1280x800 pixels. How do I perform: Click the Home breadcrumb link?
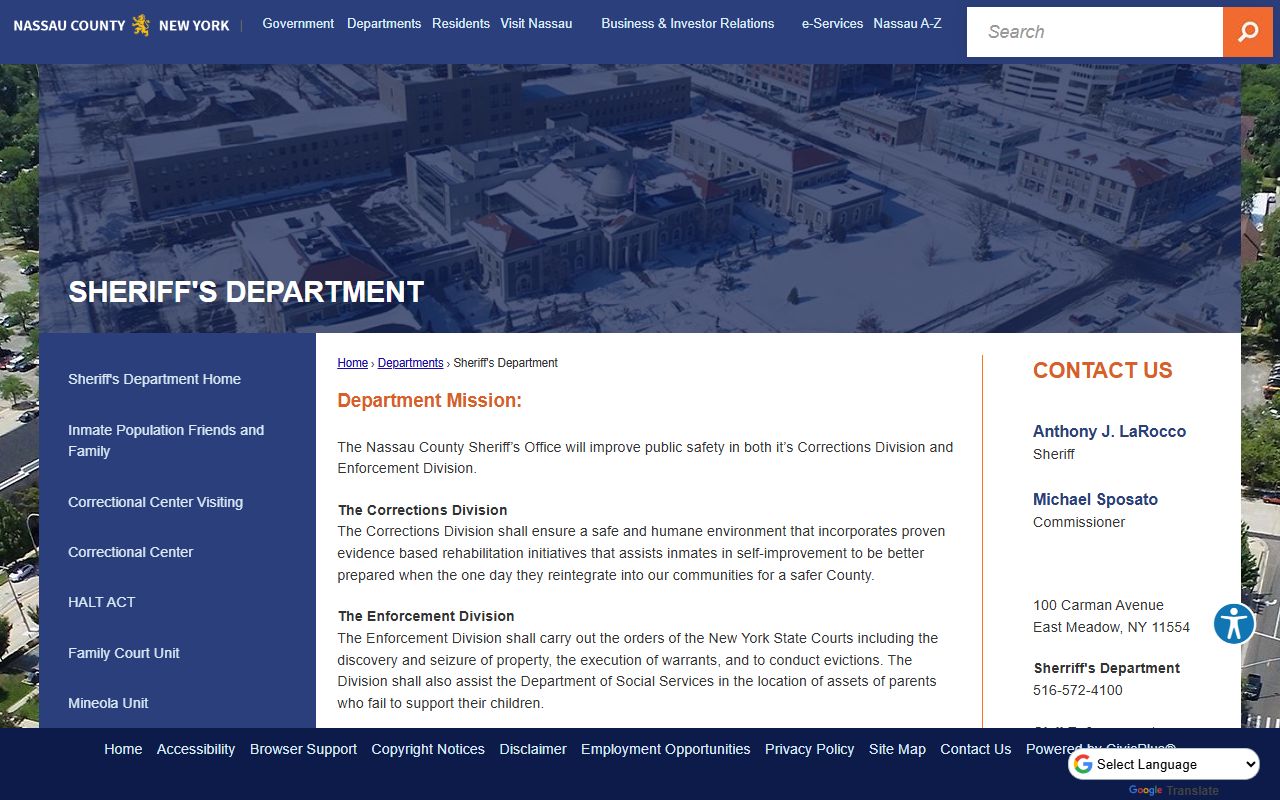point(352,363)
